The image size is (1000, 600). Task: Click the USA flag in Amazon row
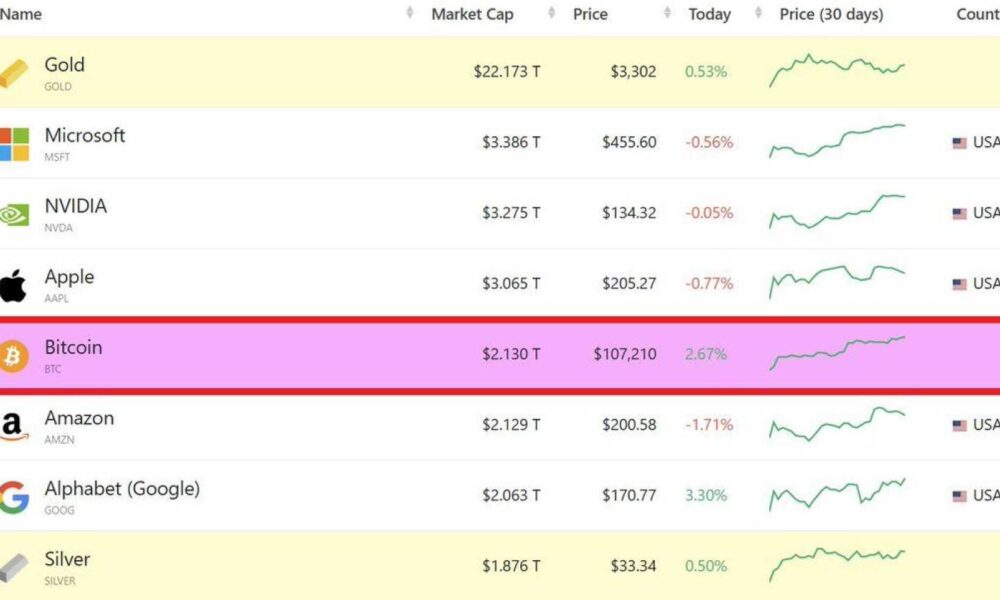pyautogui.click(x=959, y=425)
